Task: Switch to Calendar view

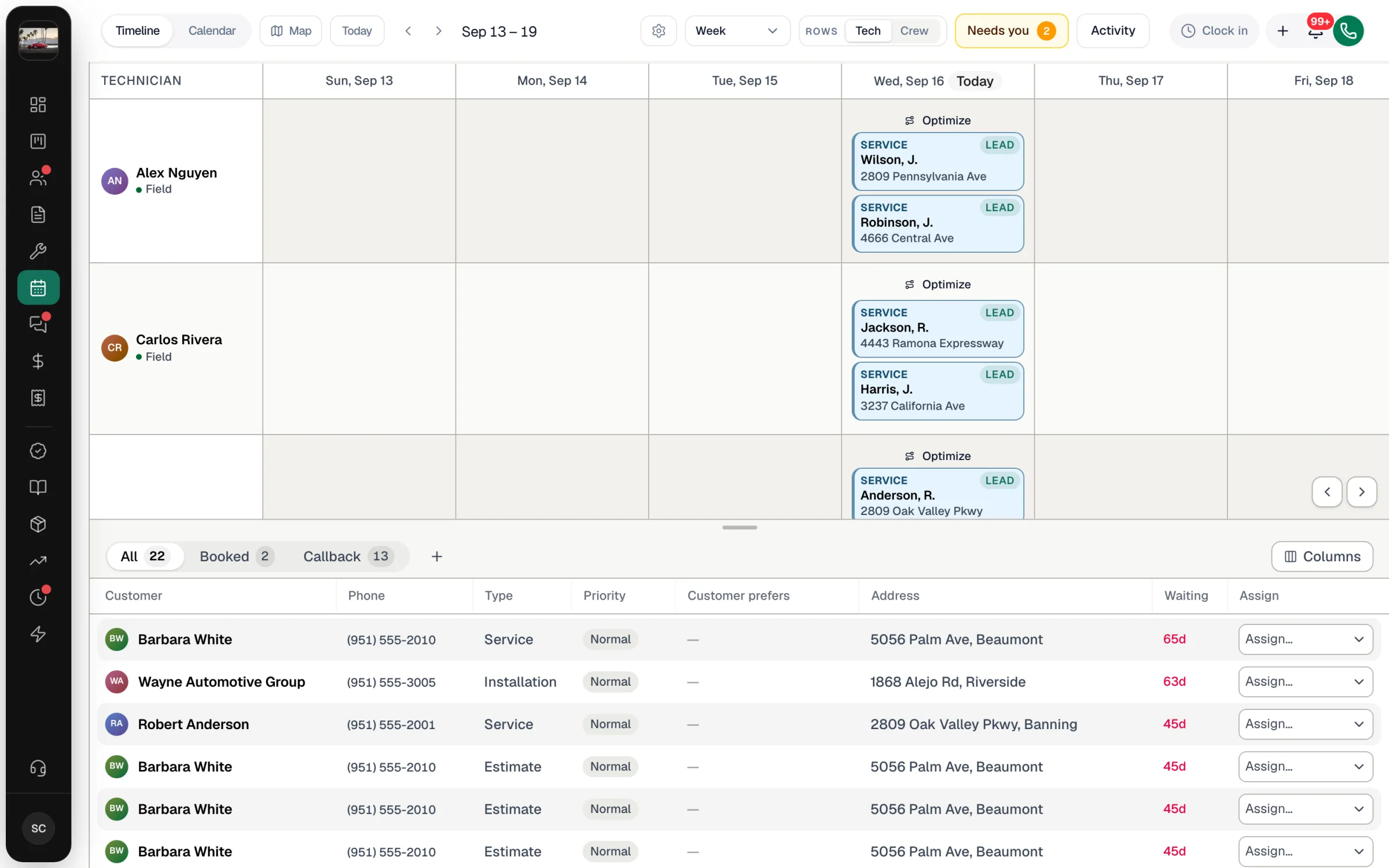Action: (x=212, y=31)
